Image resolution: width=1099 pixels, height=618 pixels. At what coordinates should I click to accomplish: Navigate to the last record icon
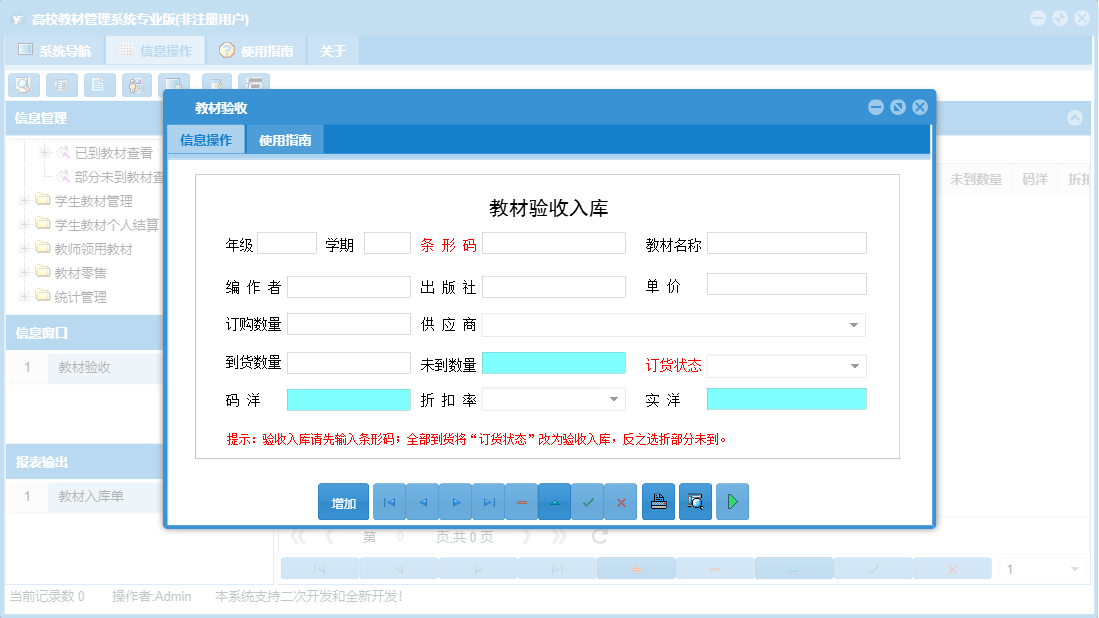(x=489, y=501)
